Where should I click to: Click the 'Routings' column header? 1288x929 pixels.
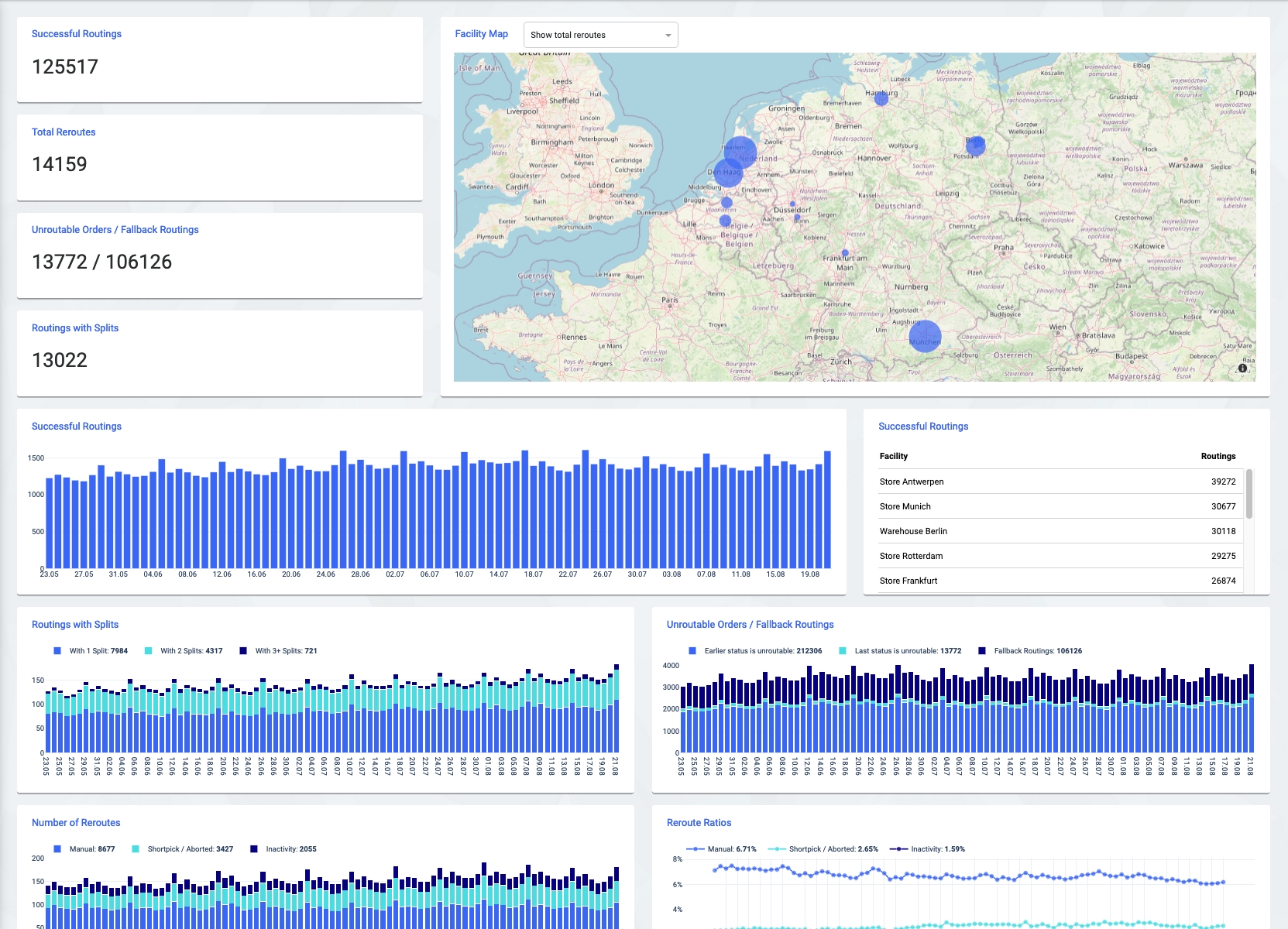(x=1218, y=457)
